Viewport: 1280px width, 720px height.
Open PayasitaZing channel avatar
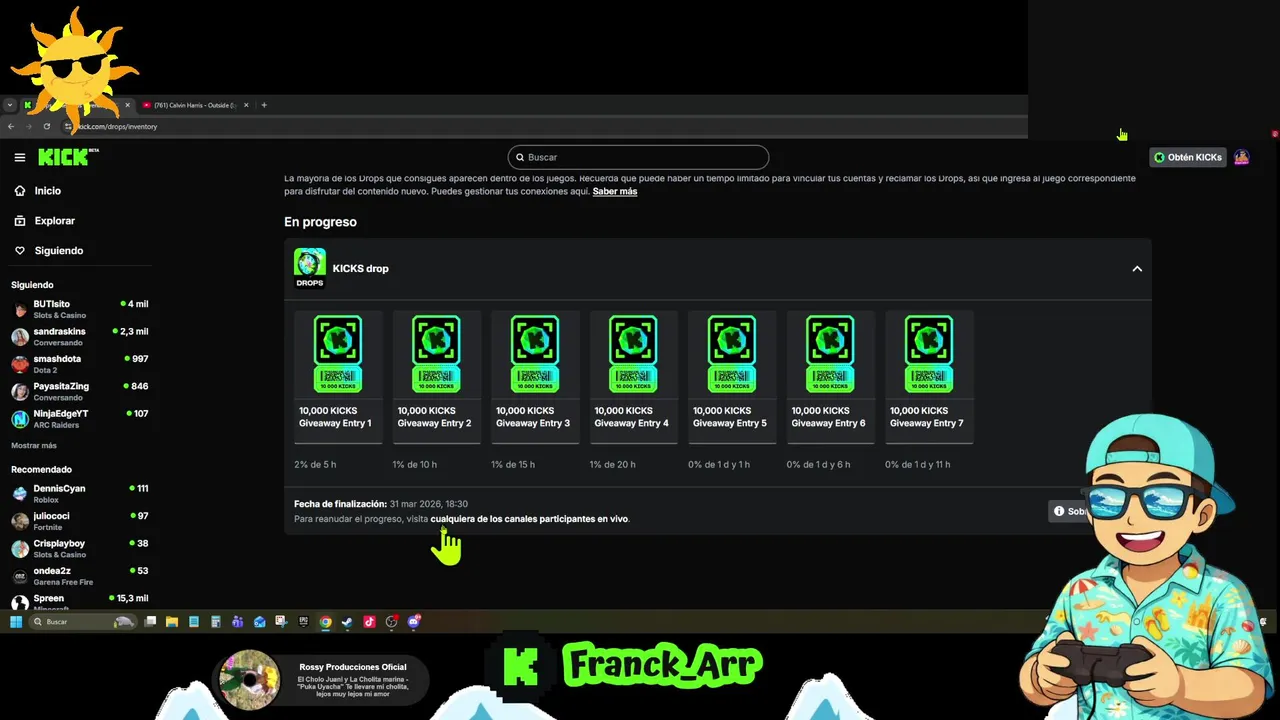click(x=20, y=391)
